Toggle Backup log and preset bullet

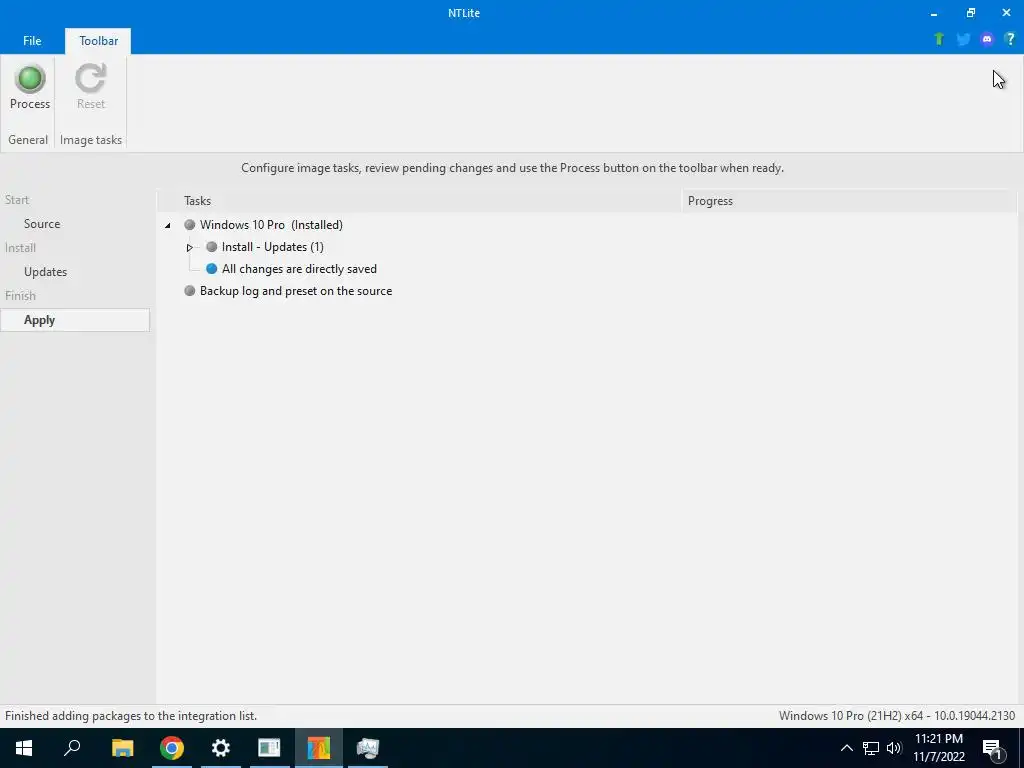pyautogui.click(x=189, y=291)
